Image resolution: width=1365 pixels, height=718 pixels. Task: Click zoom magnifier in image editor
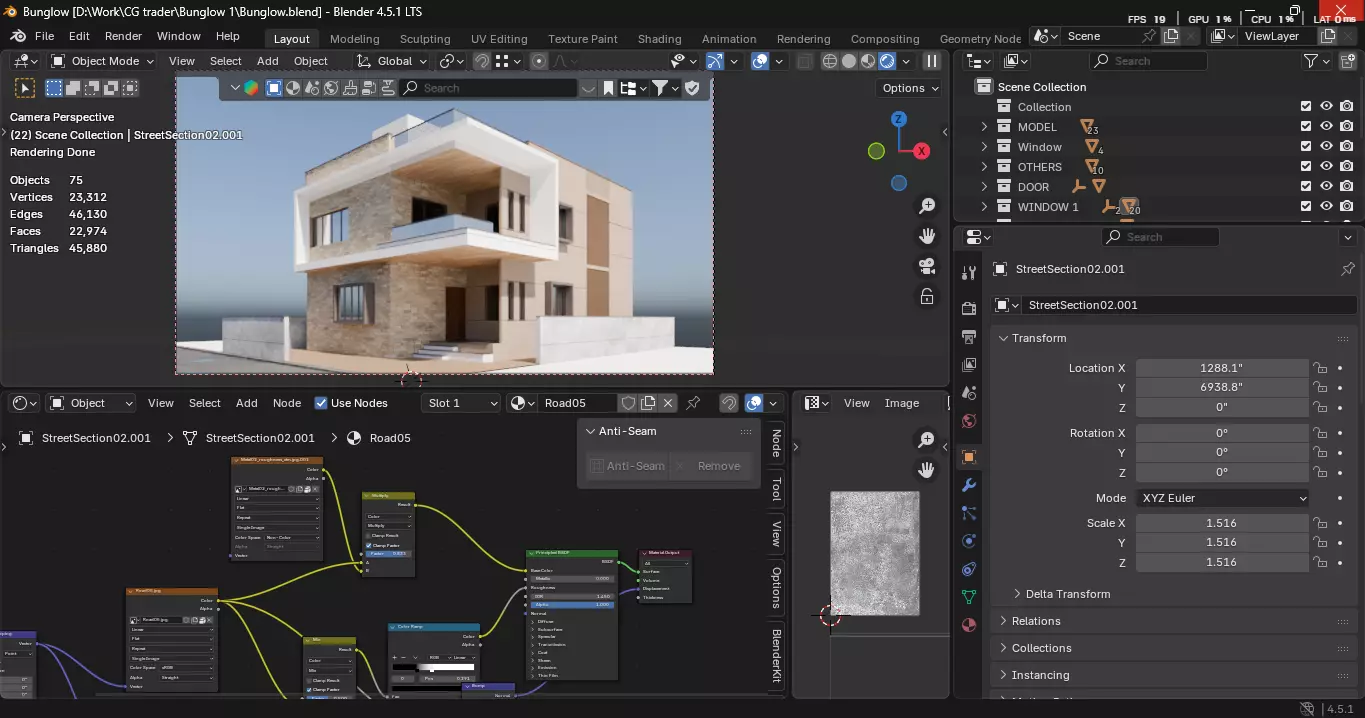(x=927, y=440)
